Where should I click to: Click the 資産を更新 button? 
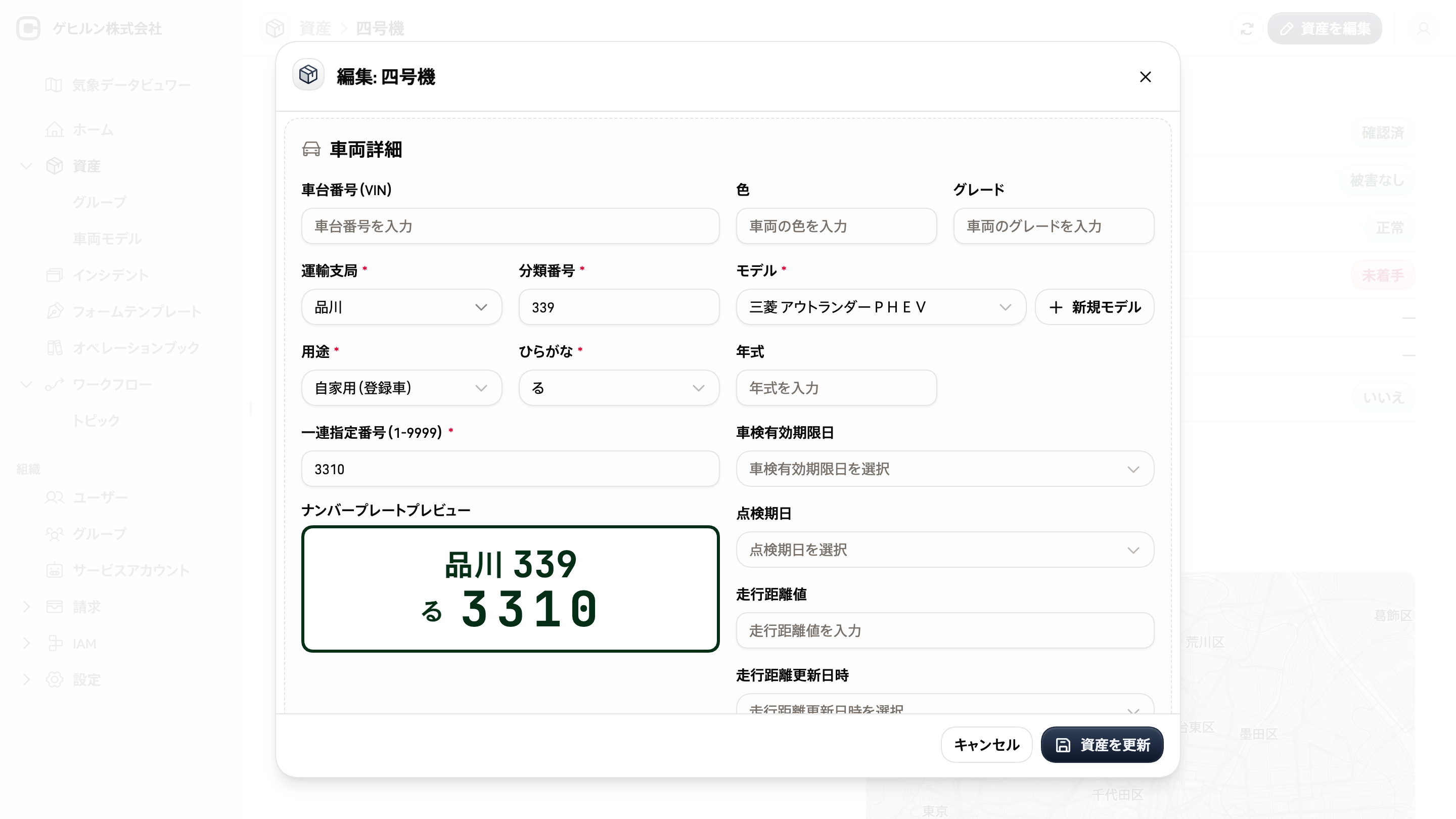click(x=1102, y=744)
